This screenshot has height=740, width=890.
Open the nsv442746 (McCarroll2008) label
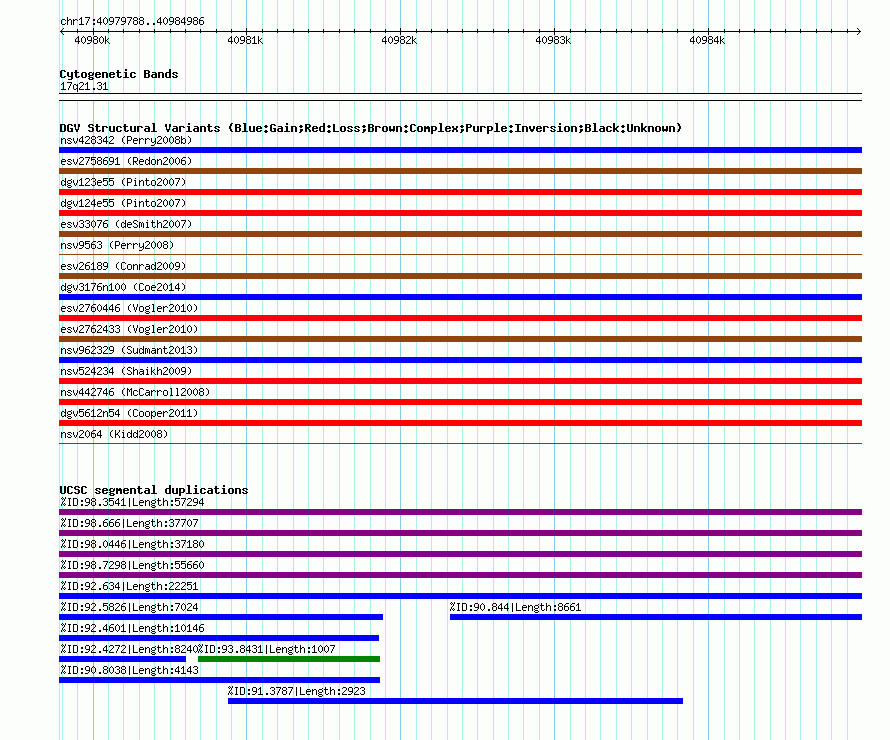coord(135,392)
